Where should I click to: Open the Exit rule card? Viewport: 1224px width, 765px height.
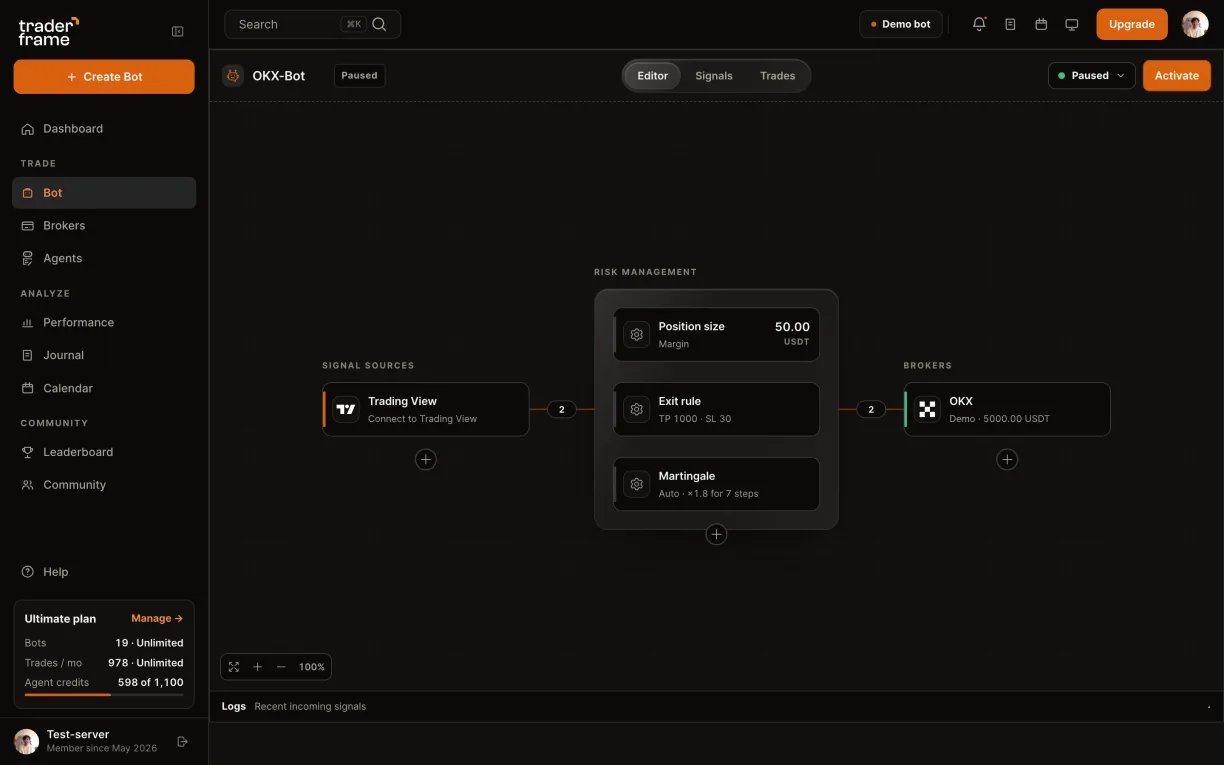(x=716, y=409)
